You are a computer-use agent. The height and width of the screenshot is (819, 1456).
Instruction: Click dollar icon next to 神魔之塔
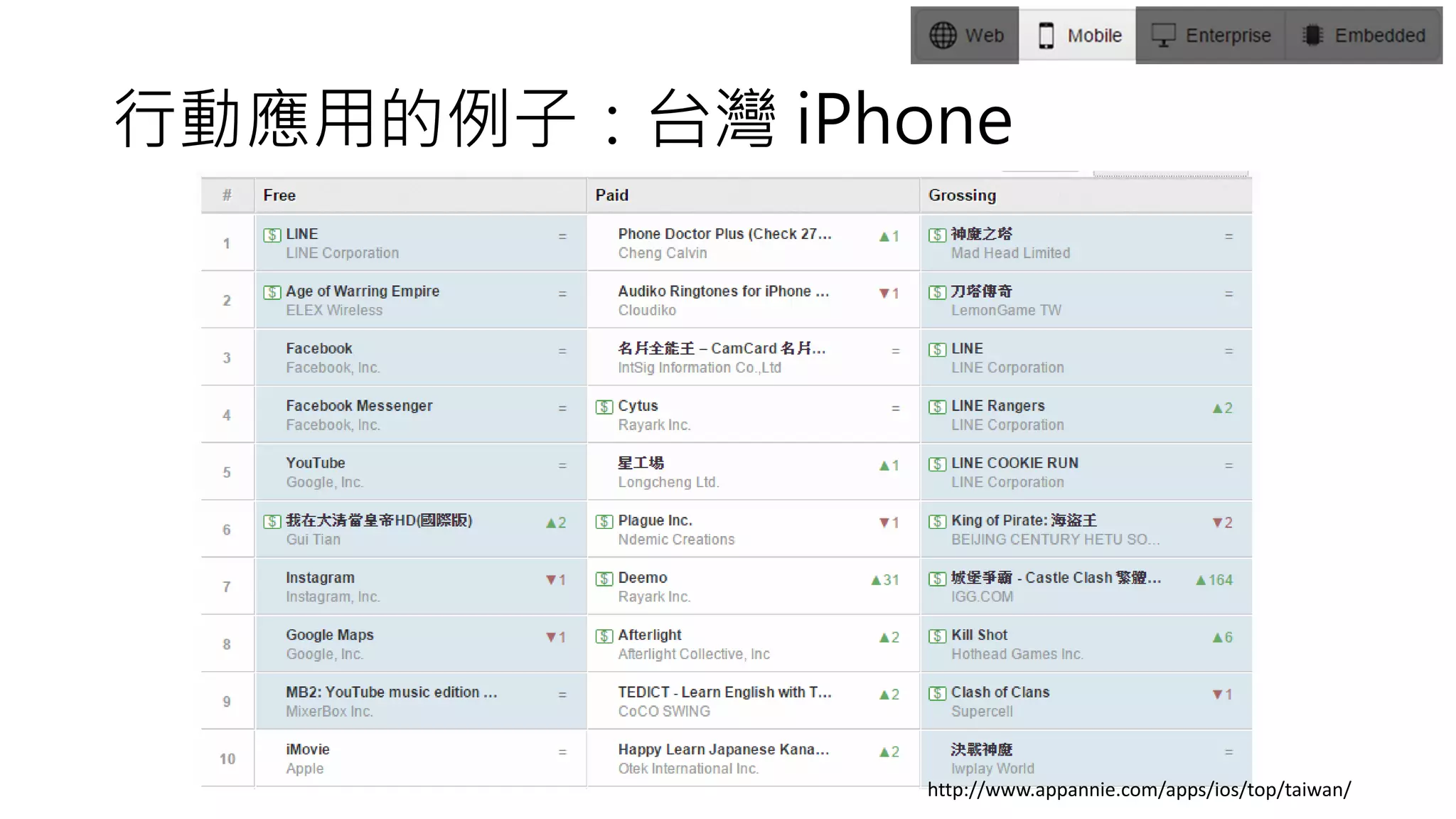tap(938, 235)
